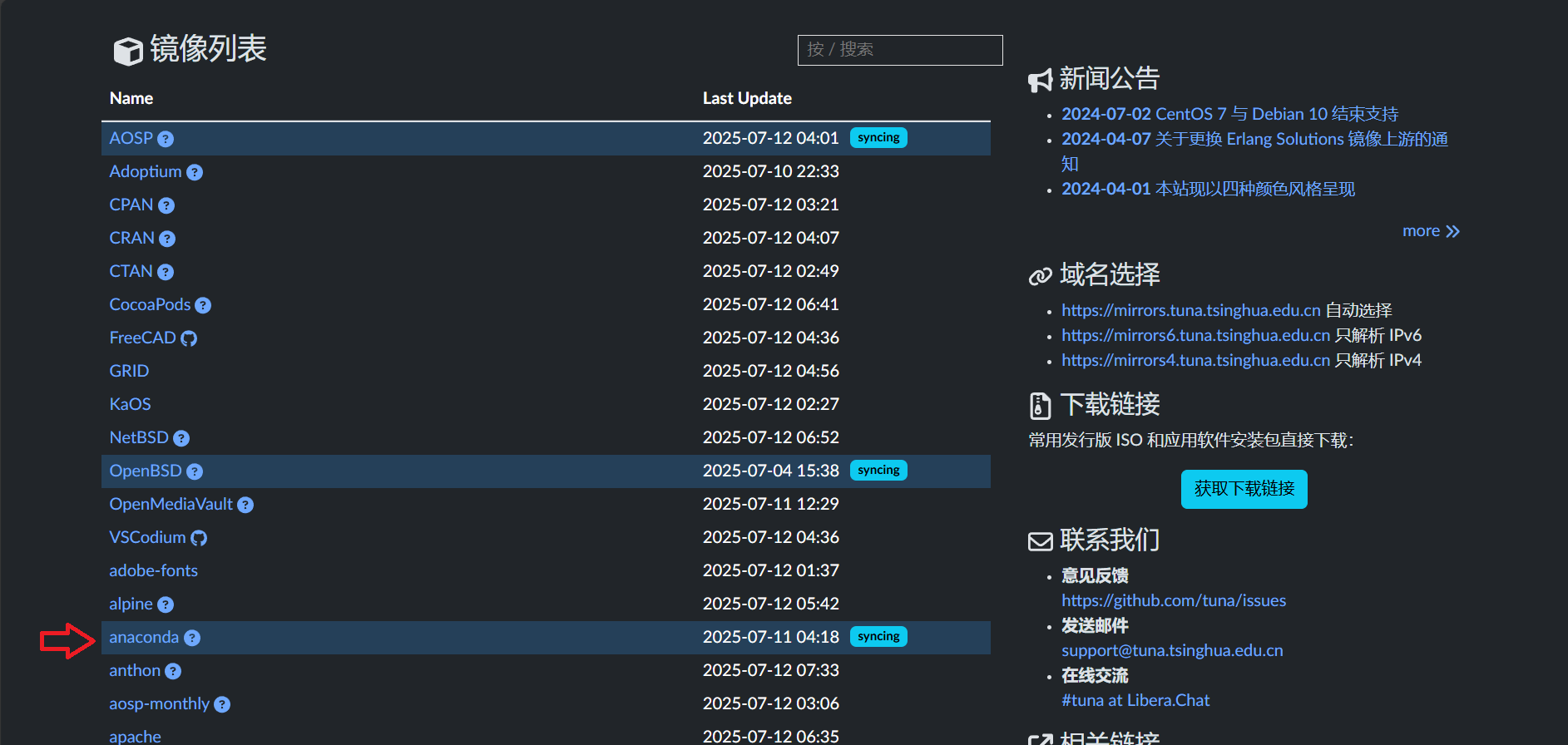
Task: Click the GitHub icon next to FreeCAD
Action: point(189,338)
